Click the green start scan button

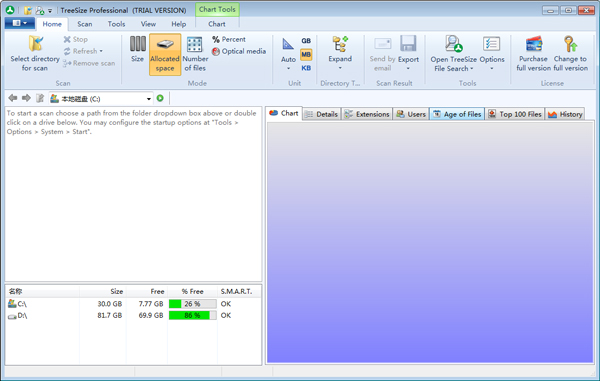tap(160, 98)
